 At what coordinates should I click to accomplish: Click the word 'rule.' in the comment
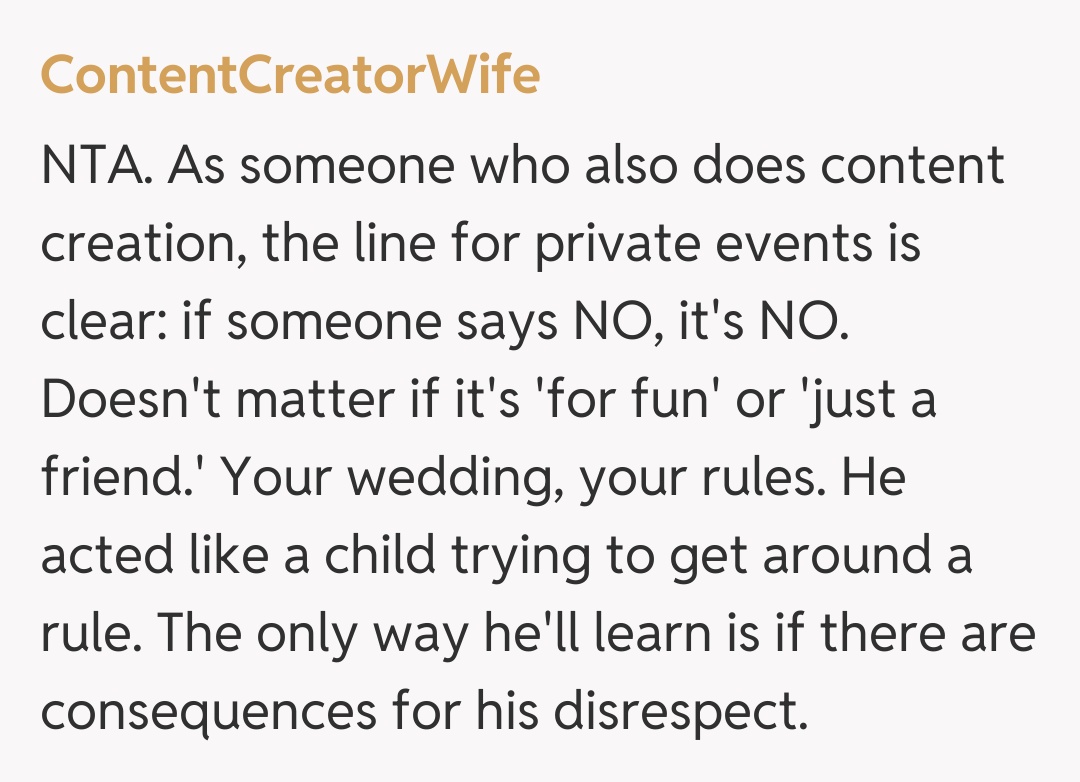click(x=90, y=634)
